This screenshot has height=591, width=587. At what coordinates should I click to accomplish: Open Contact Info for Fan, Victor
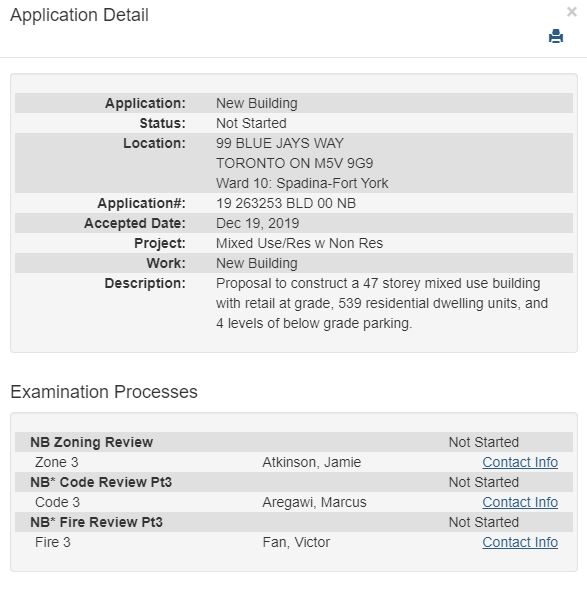[x=520, y=542]
